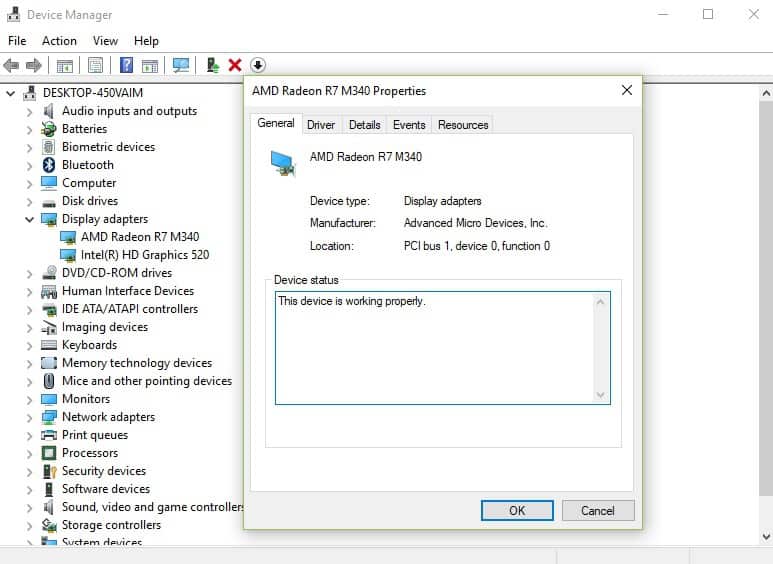The image size is (773, 564).
Task: Switch to the Events tab
Action: pyautogui.click(x=409, y=125)
